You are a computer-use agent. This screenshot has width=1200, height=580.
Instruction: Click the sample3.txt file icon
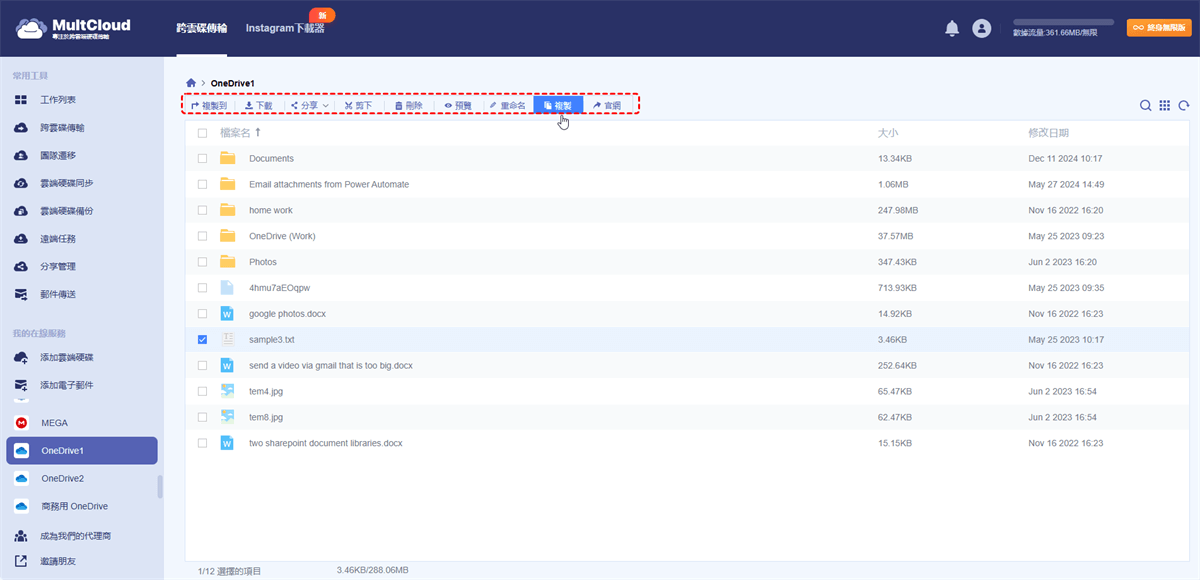pos(227,339)
